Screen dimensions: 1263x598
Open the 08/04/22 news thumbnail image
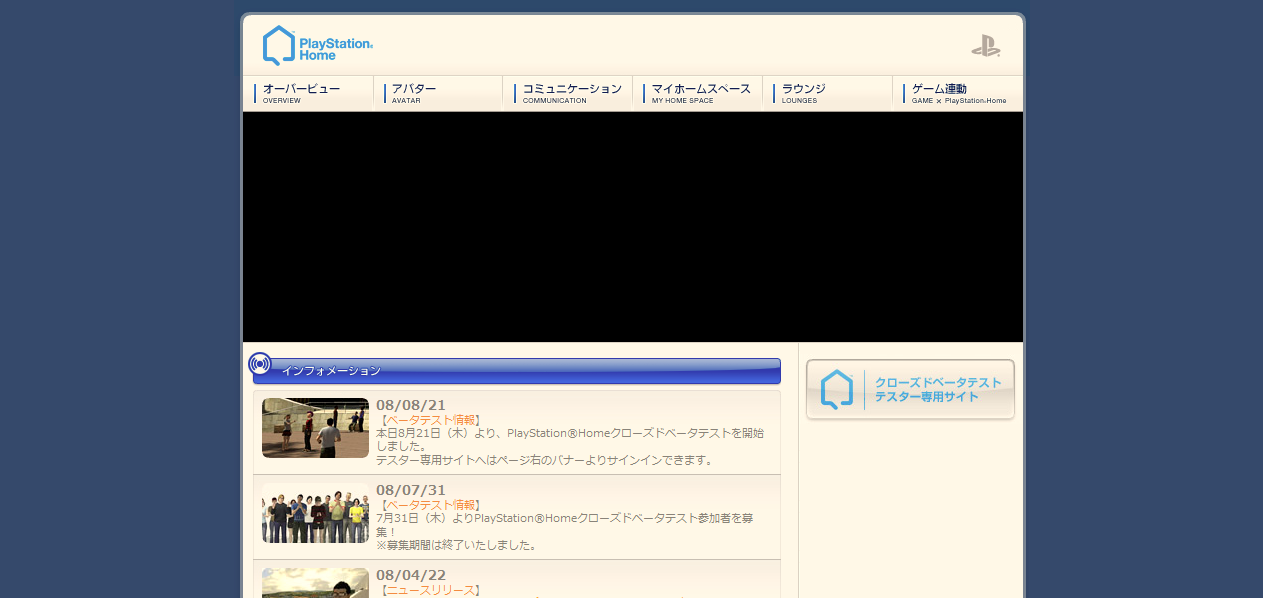click(x=315, y=583)
